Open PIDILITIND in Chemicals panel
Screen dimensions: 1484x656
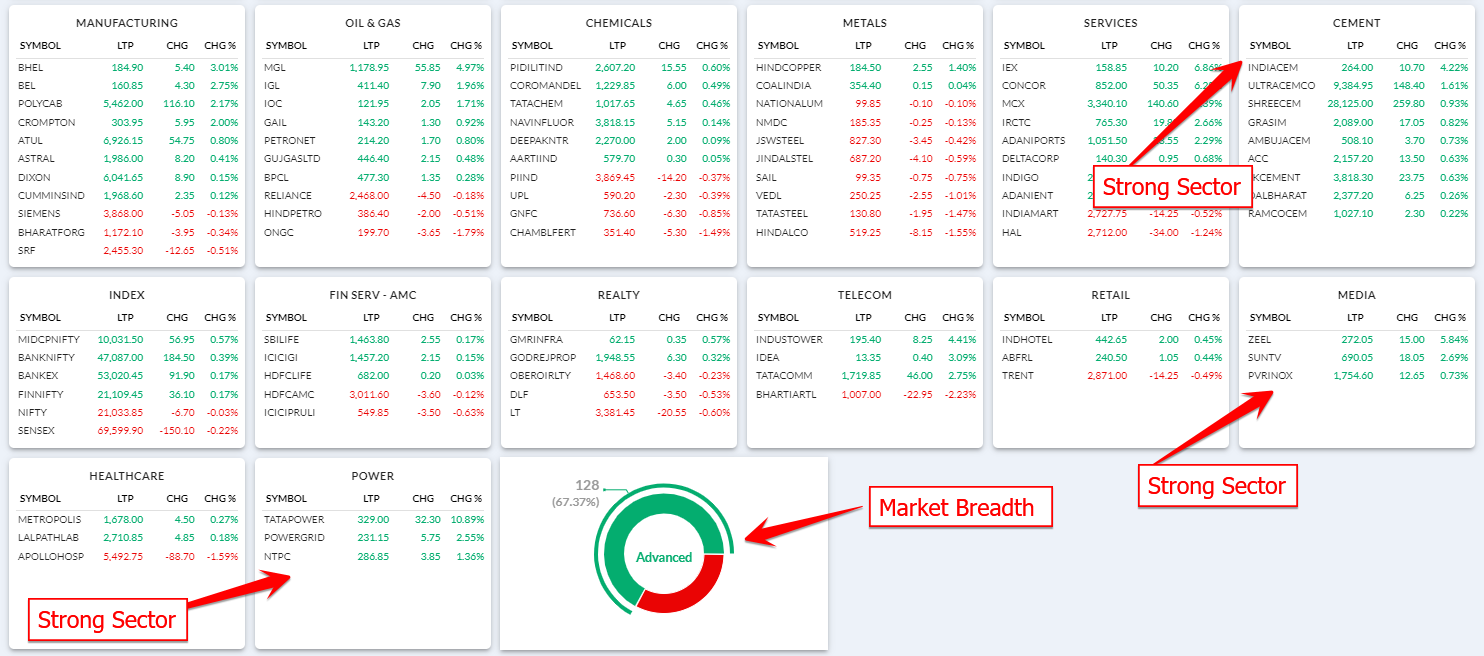[x=537, y=67]
